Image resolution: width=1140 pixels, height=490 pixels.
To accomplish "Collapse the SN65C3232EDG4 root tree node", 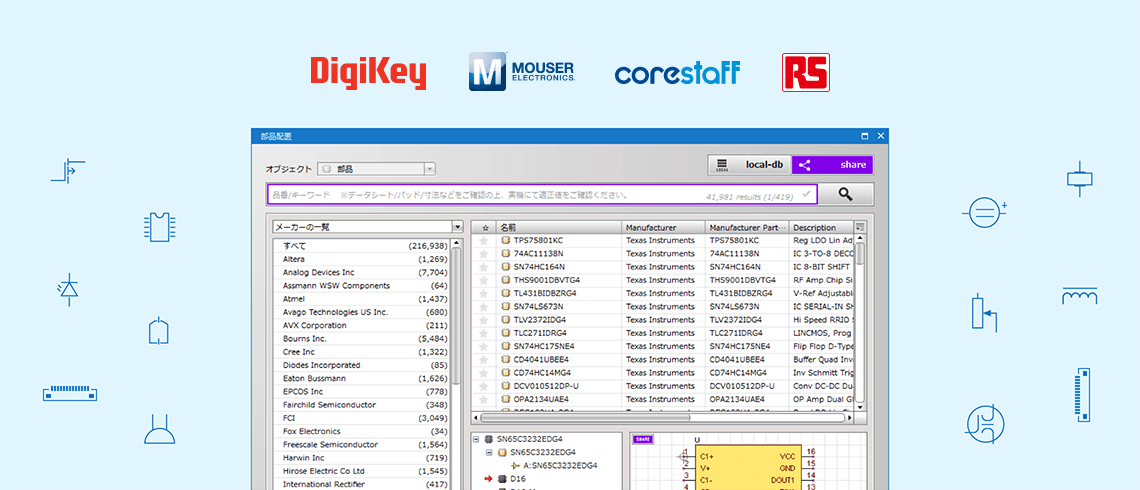I will [x=476, y=439].
